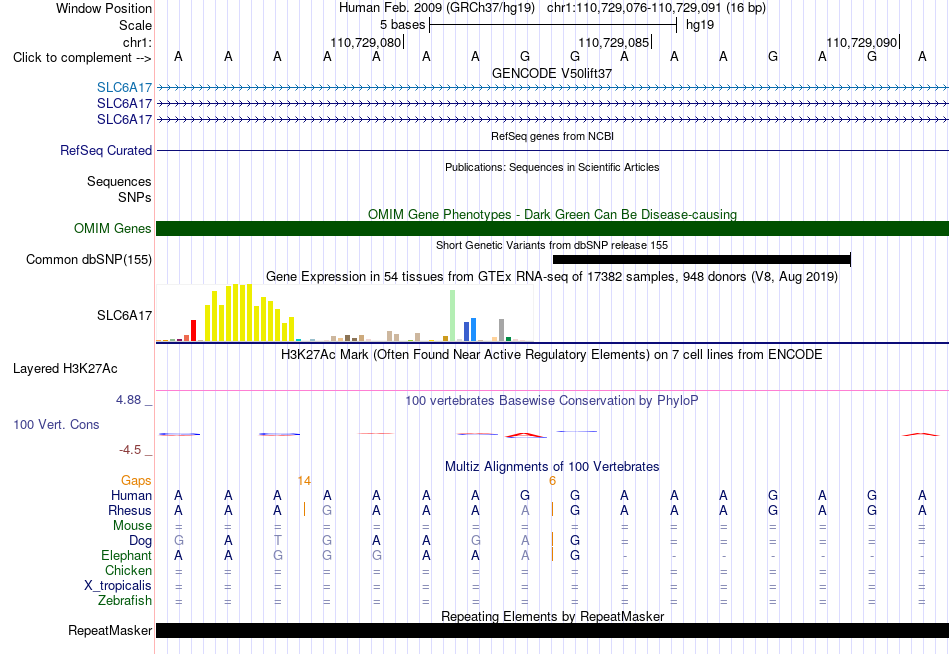The width and height of the screenshot is (950, 654).
Task: Click 'Publications: Sequences in Scientific Articles' title
Action: (x=552, y=167)
